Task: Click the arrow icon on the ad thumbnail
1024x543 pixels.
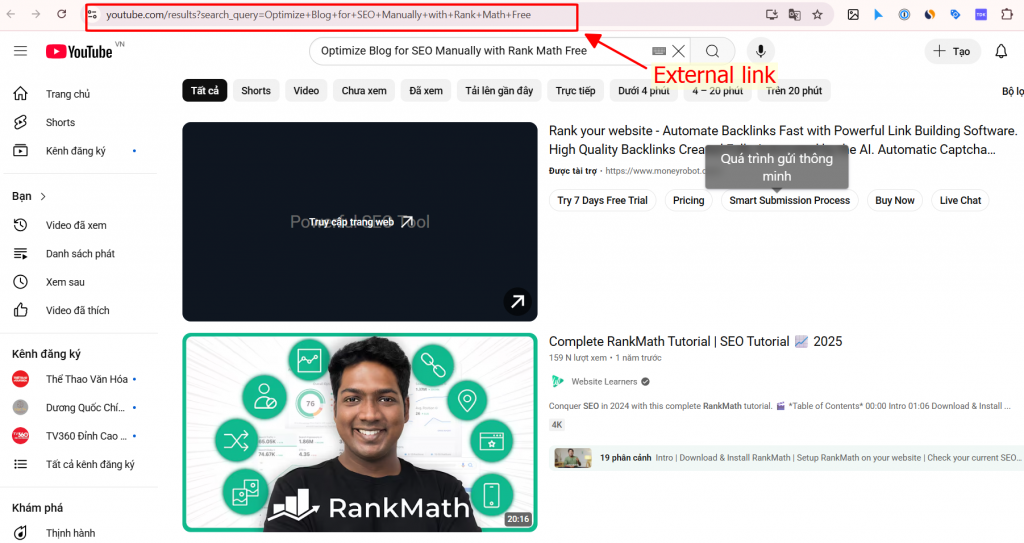Action: [517, 301]
